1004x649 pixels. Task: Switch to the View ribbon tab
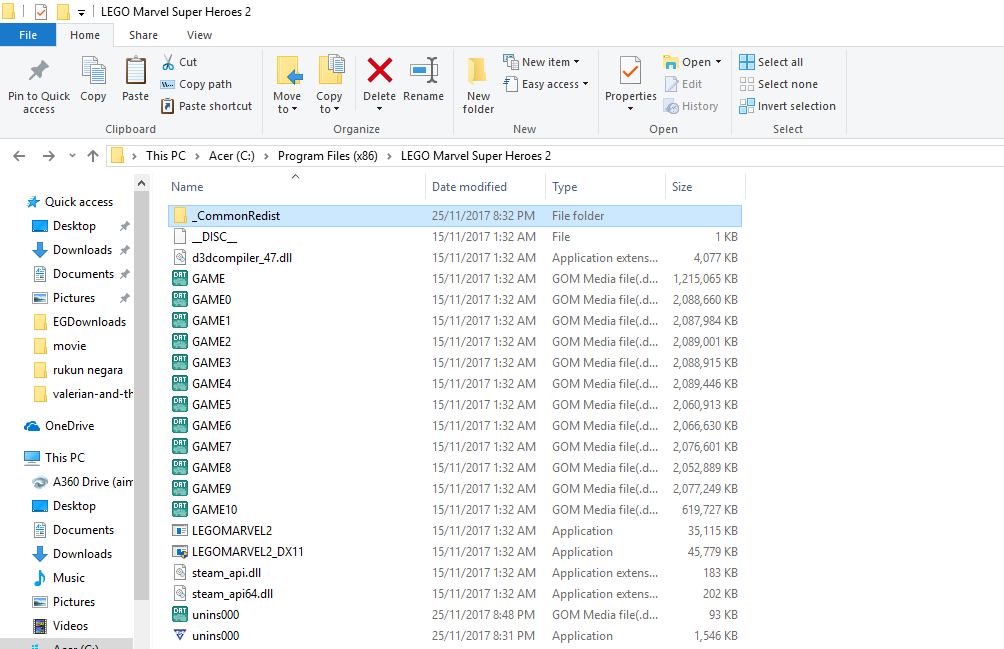click(x=199, y=35)
